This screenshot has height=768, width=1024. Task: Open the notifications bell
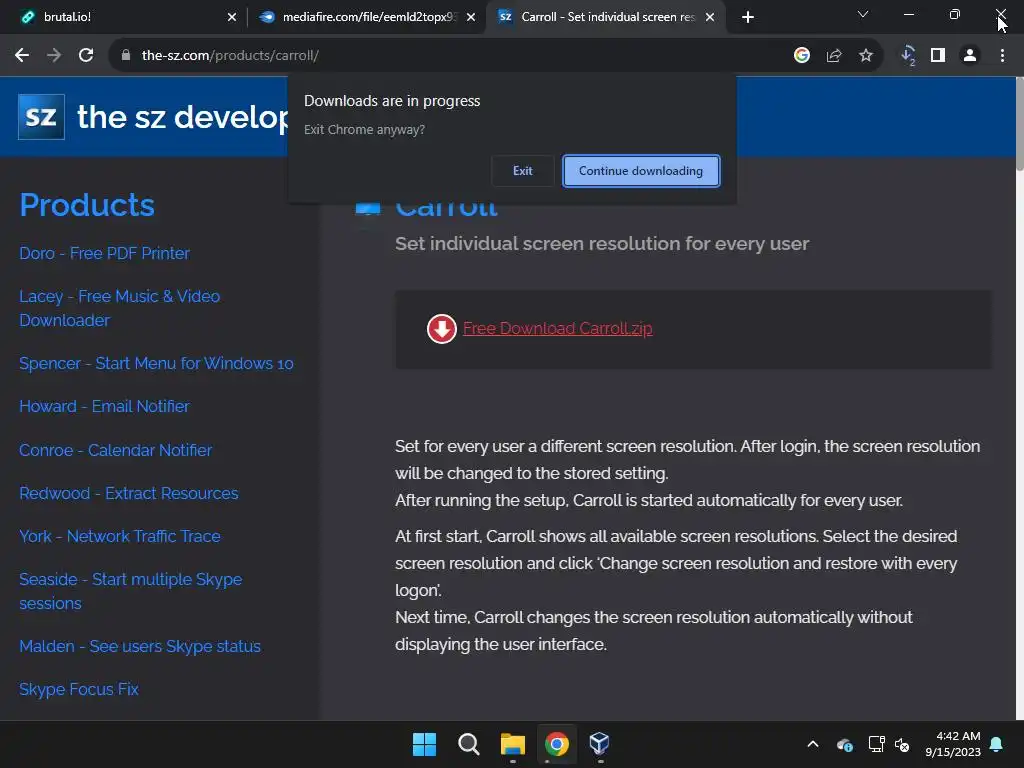[x=997, y=744]
